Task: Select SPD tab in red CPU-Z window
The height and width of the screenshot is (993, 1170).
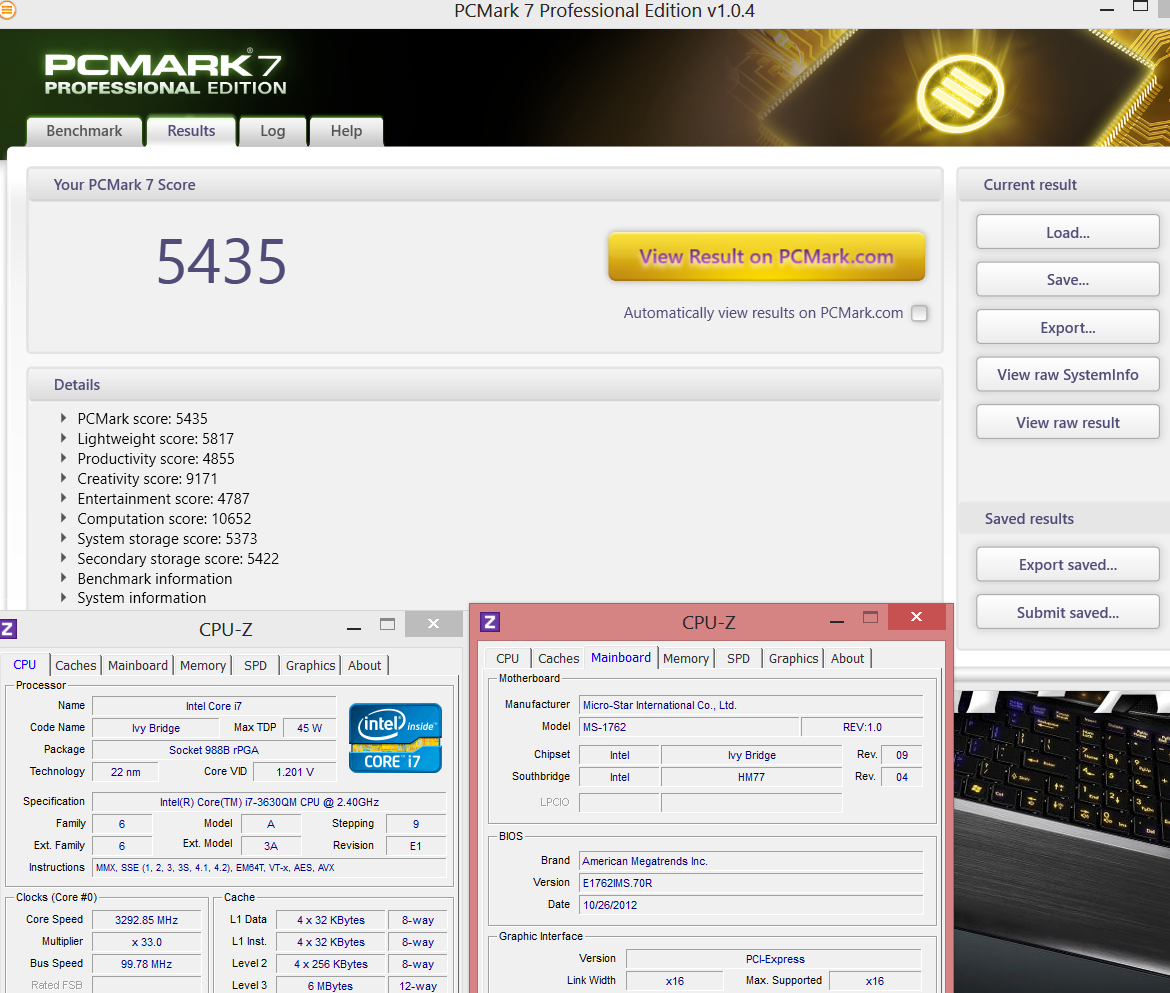Action: [738, 659]
